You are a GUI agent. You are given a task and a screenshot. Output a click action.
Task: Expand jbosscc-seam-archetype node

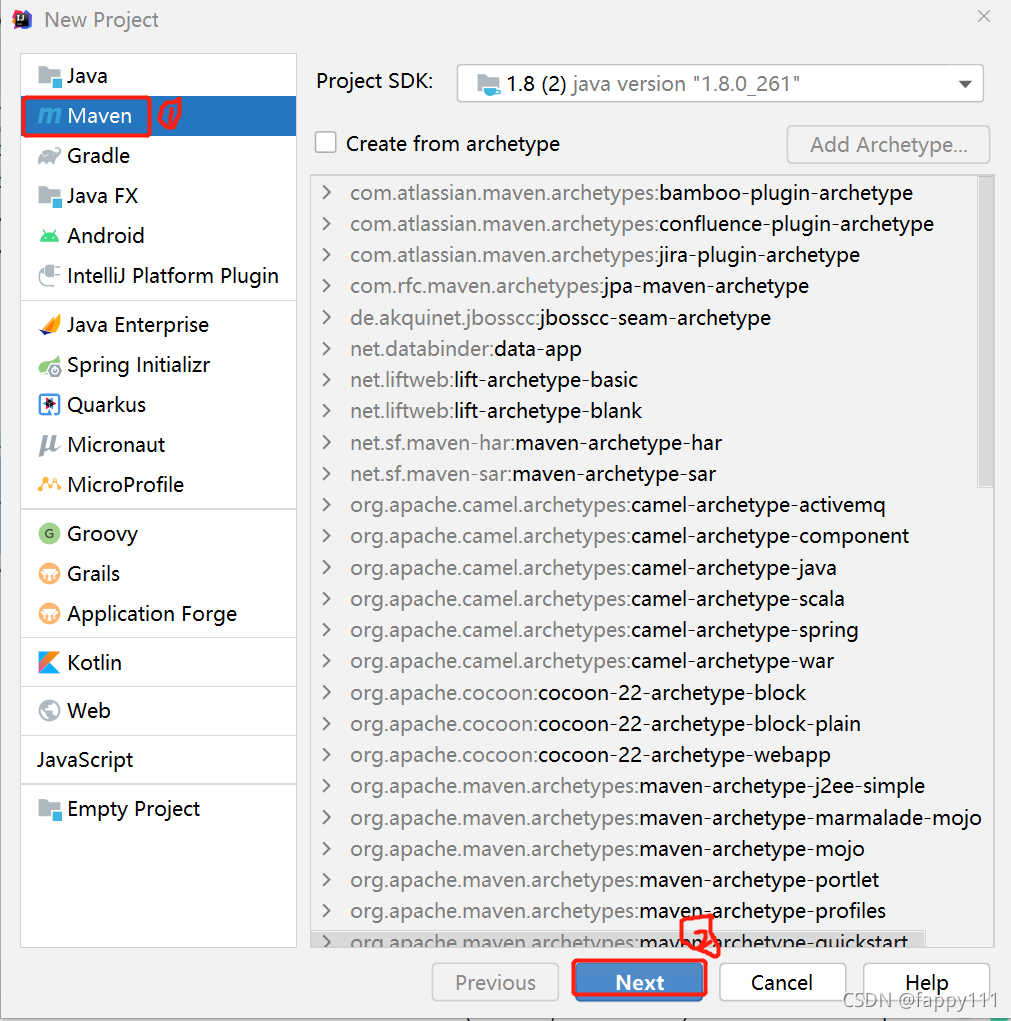(x=327, y=318)
